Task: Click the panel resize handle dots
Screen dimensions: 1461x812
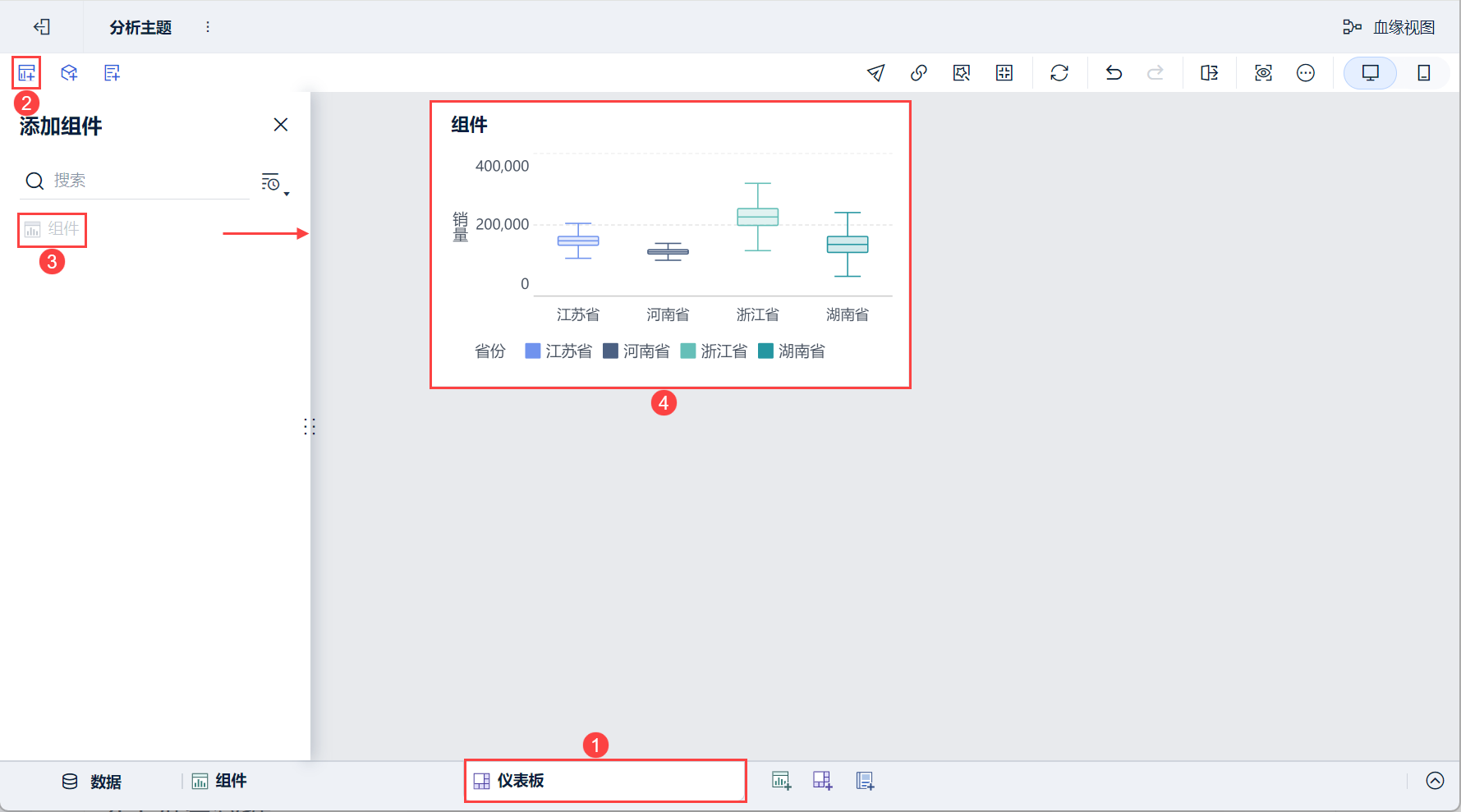Action: point(310,426)
